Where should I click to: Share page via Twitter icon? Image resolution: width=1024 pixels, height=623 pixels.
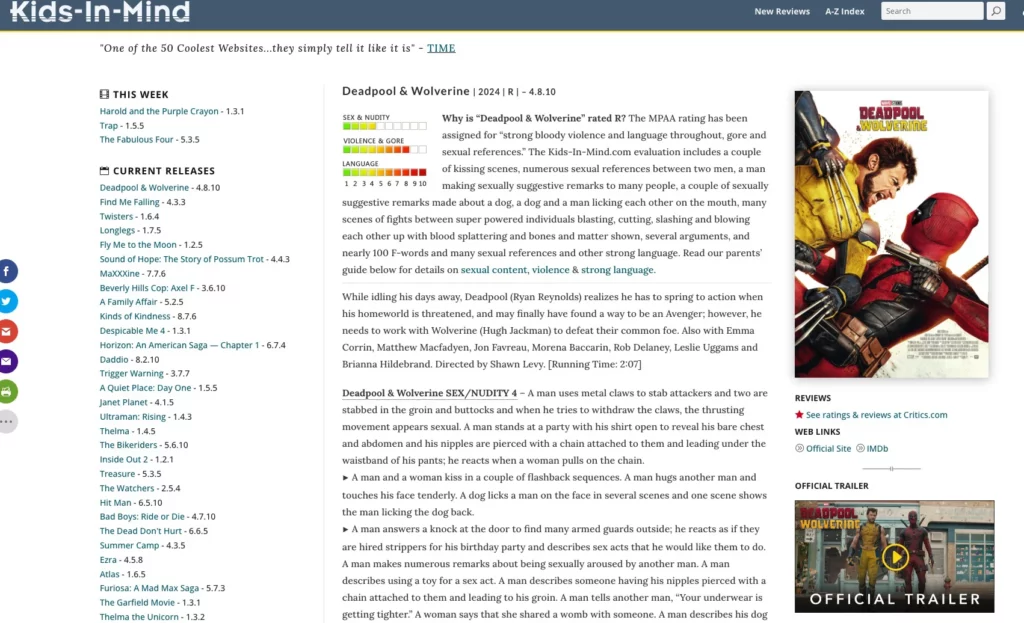point(7,301)
